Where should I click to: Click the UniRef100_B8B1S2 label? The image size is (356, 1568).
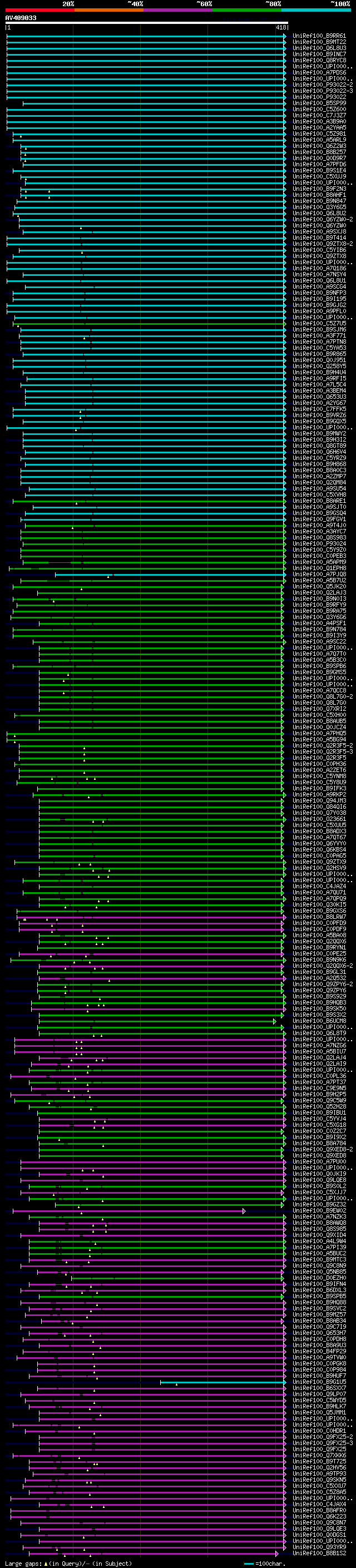click(x=319, y=1554)
